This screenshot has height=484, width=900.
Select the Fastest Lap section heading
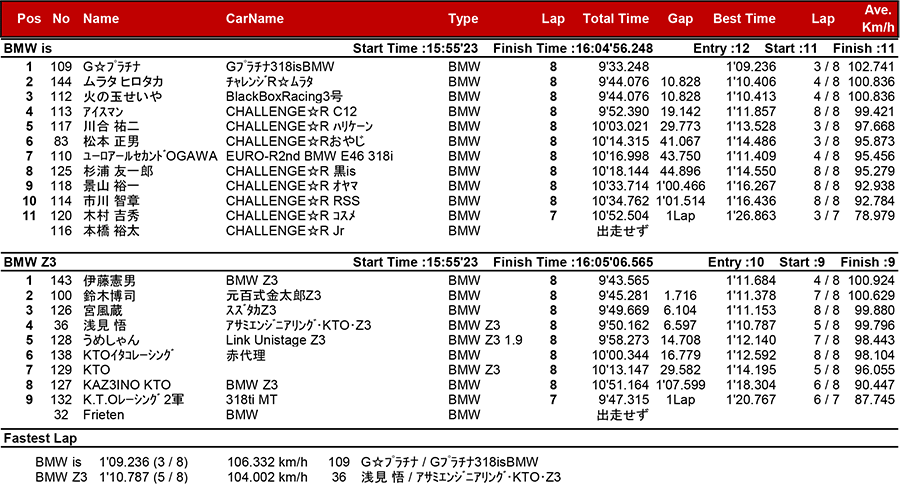tap(40, 439)
